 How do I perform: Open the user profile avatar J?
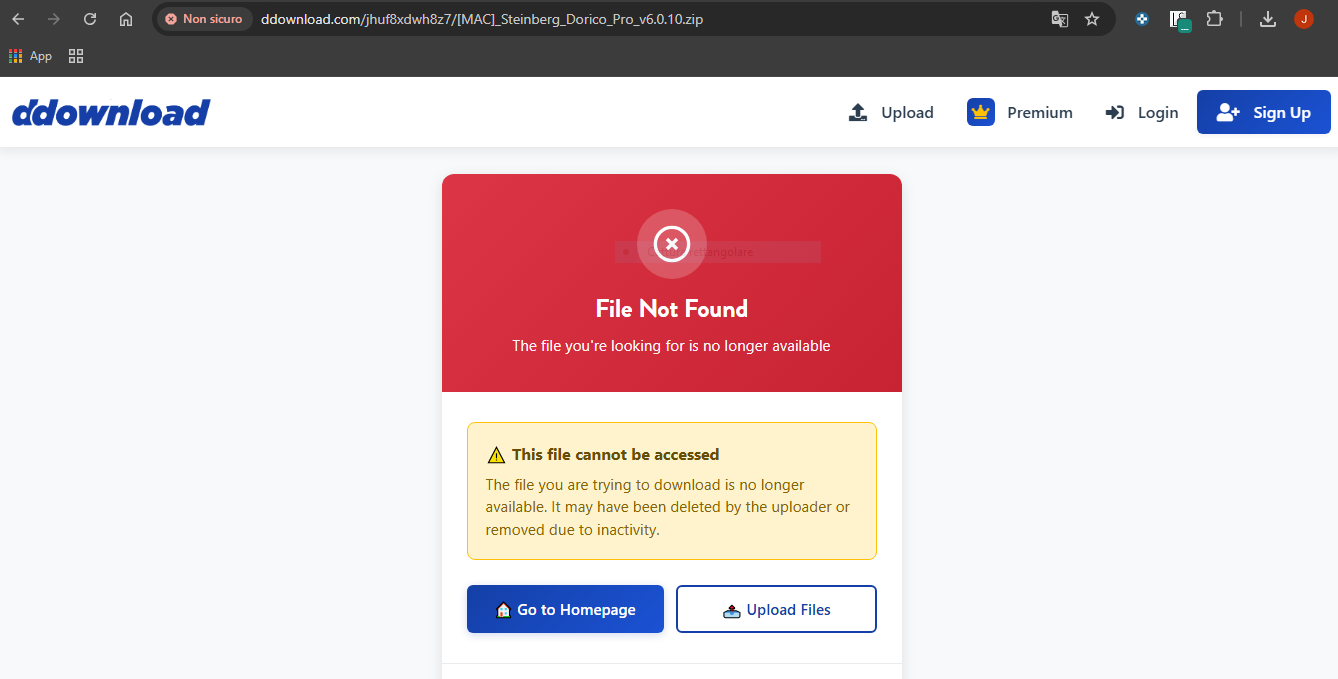pos(1303,19)
